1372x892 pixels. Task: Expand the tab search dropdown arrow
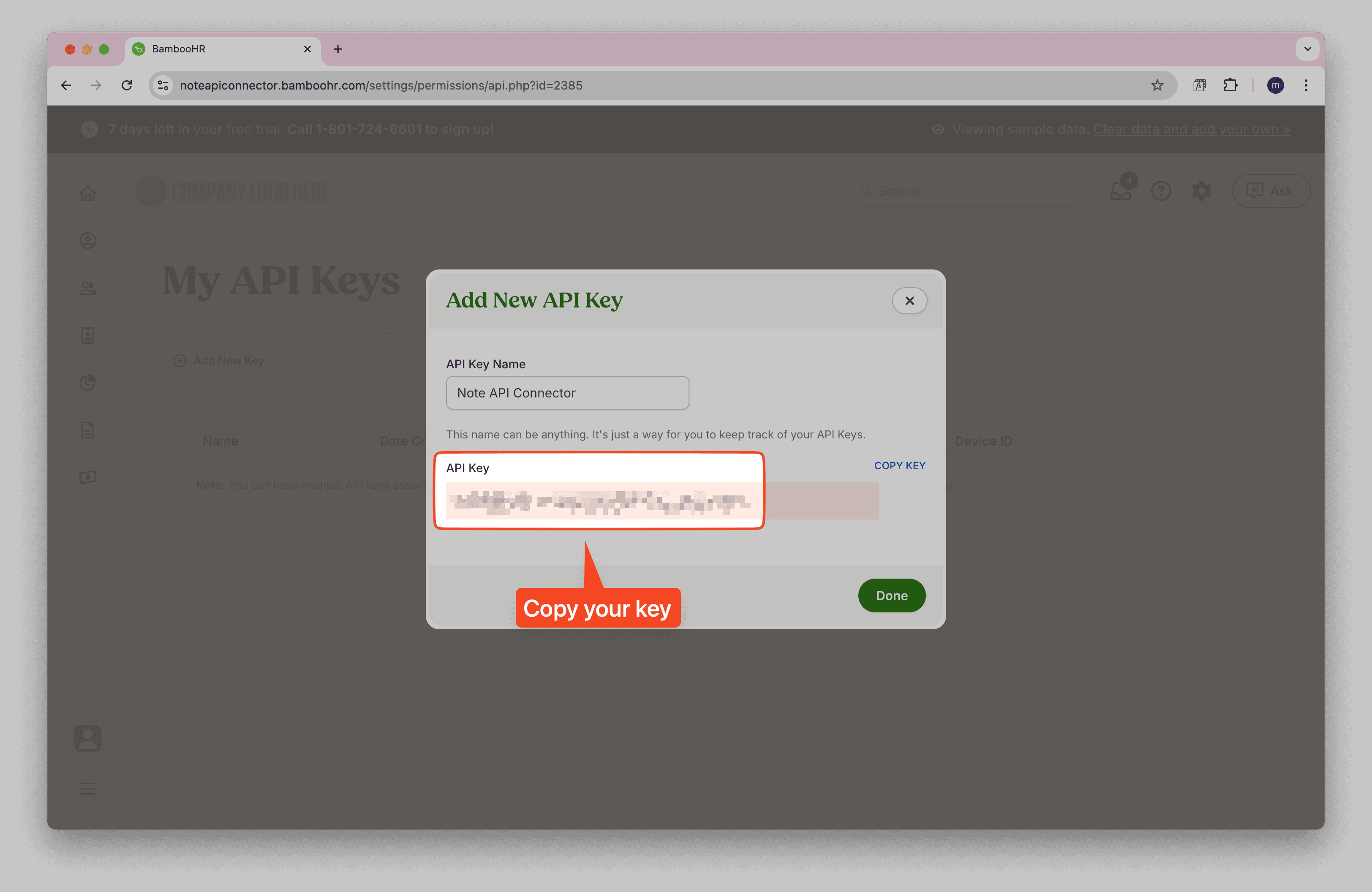1307,49
